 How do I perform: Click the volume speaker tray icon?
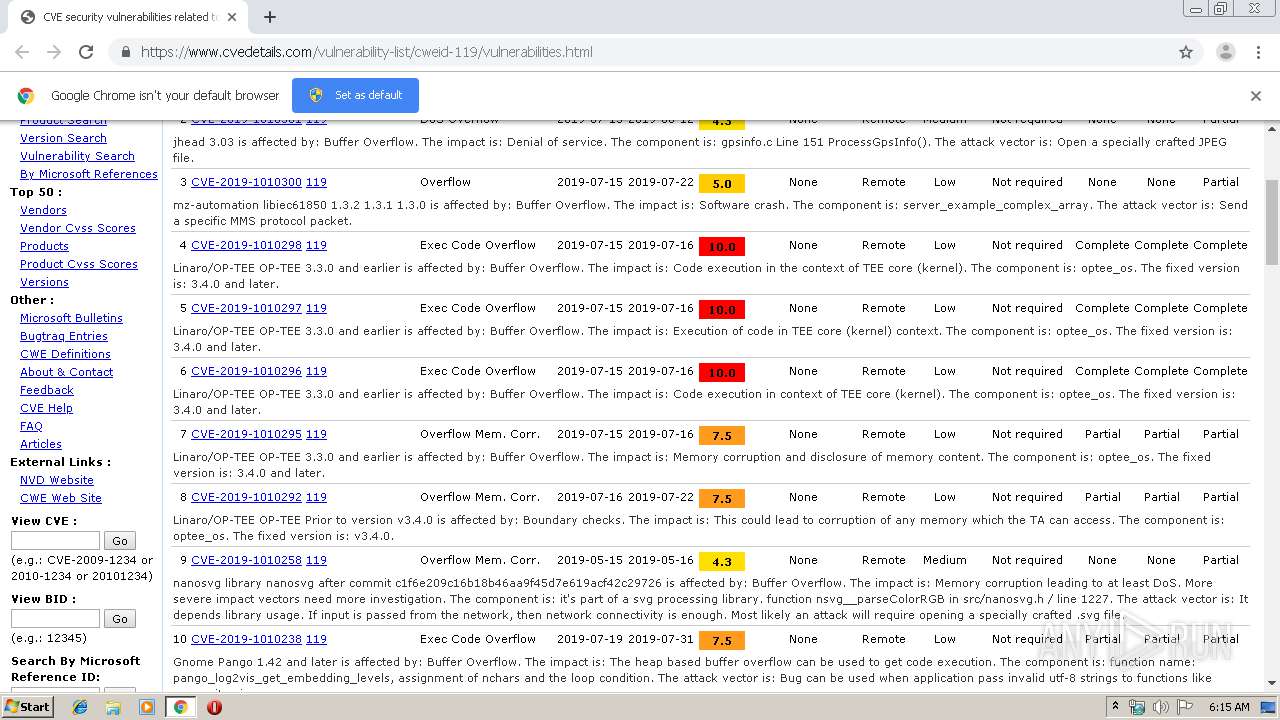click(1160, 707)
